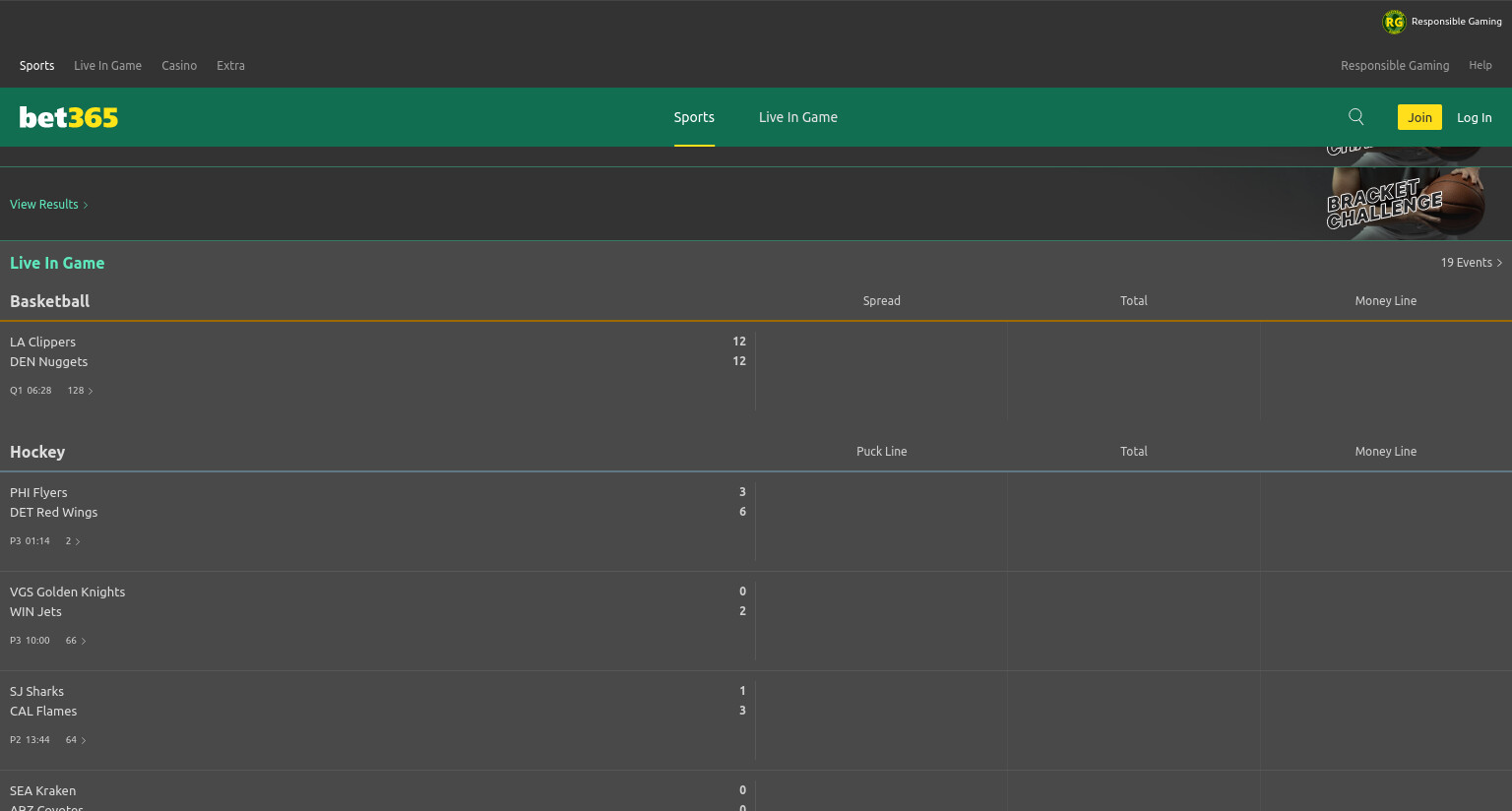Click Spread column header under Basketball
The image size is (1512, 811).
(882, 301)
